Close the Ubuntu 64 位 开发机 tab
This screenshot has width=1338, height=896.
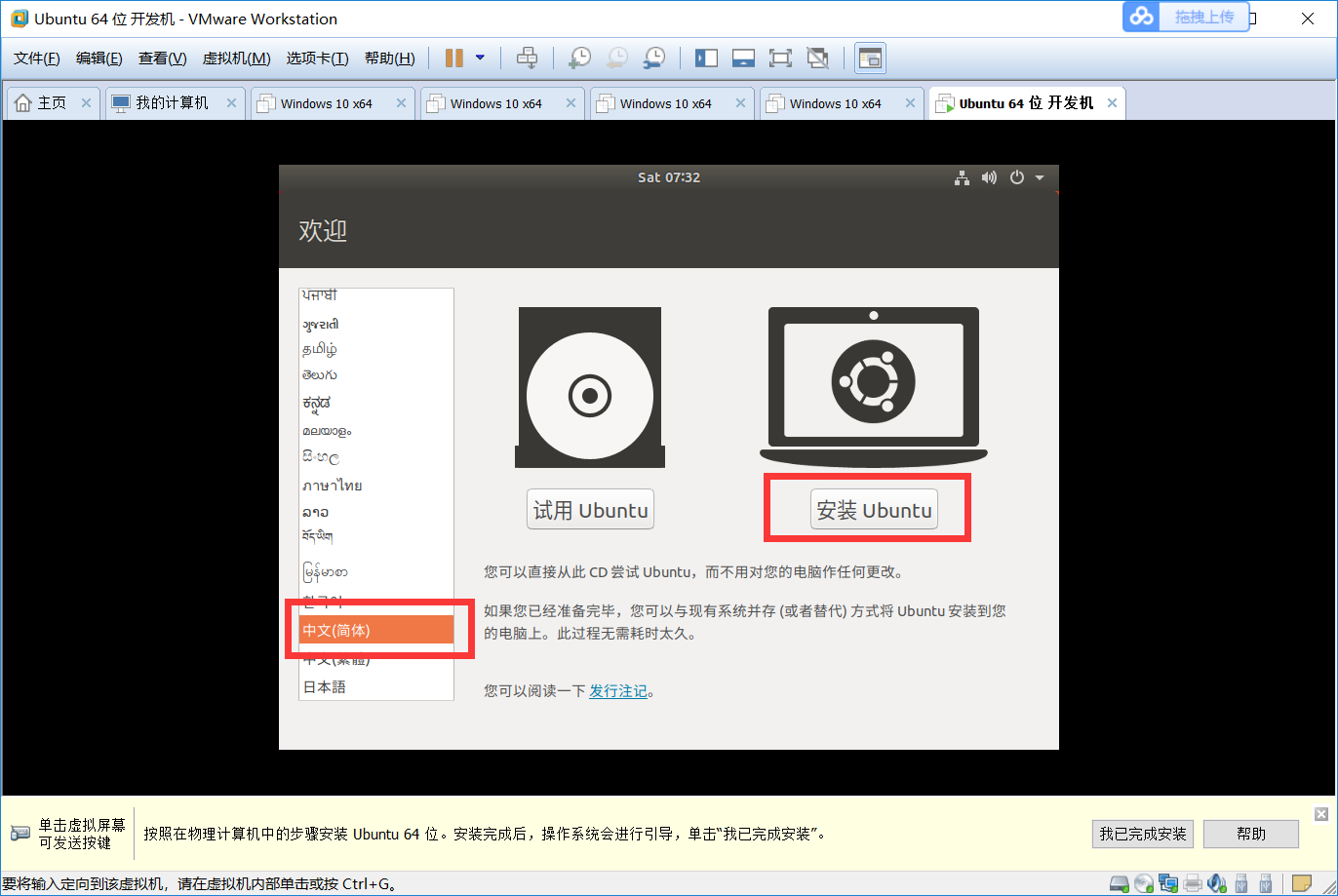click(1112, 103)
